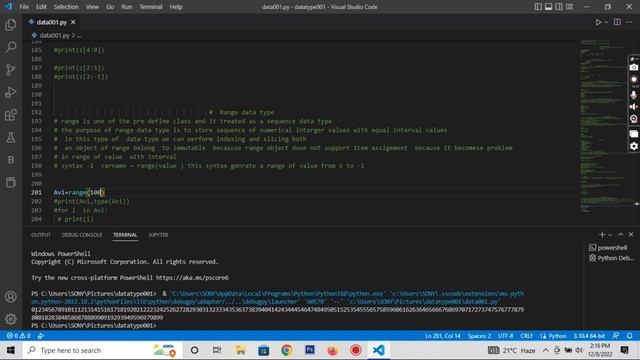Image resolution: width=640 pixels, height=360 pixels.
Task: Click UTF-8 encoding in status bar
Action: pos(505,336)
